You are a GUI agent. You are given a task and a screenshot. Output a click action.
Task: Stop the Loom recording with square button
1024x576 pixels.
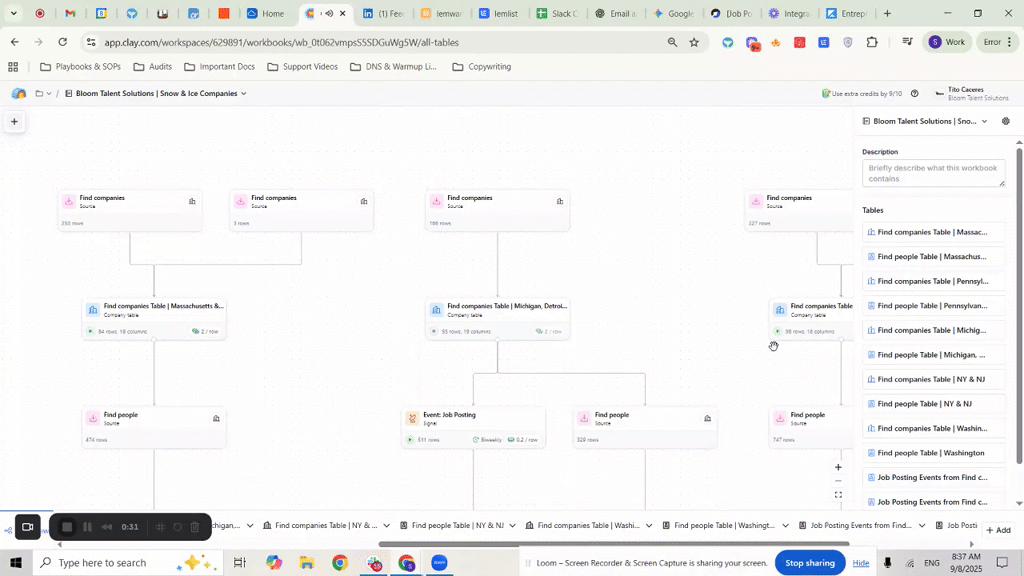click(67, 527)
